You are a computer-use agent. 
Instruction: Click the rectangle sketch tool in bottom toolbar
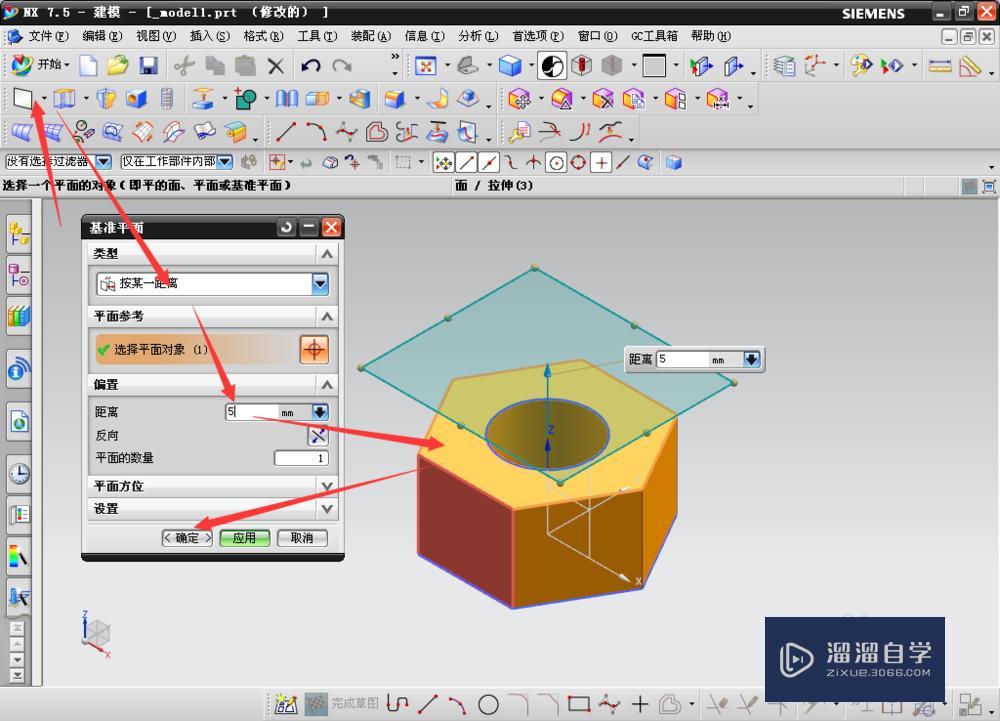tap(578, 704)
